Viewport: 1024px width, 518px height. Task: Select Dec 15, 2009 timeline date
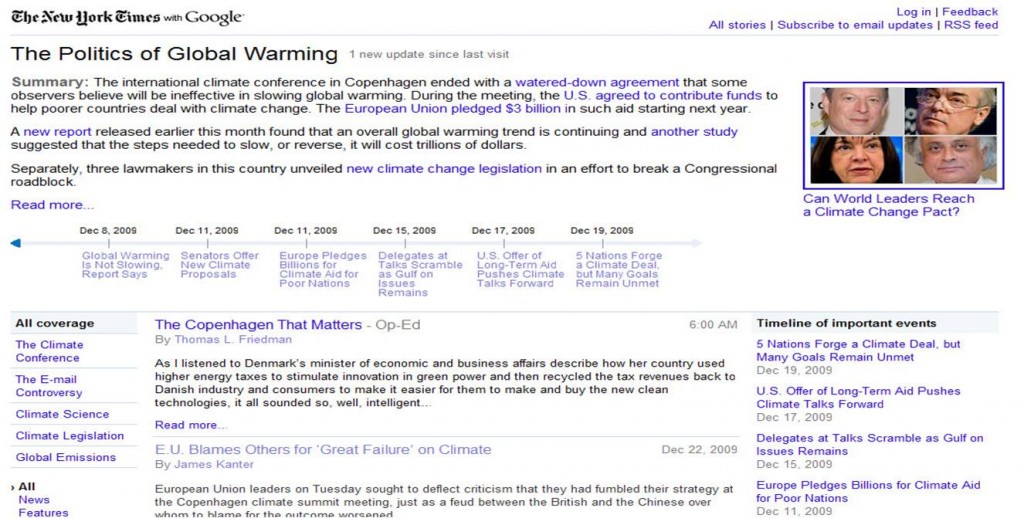coord(404,231)
